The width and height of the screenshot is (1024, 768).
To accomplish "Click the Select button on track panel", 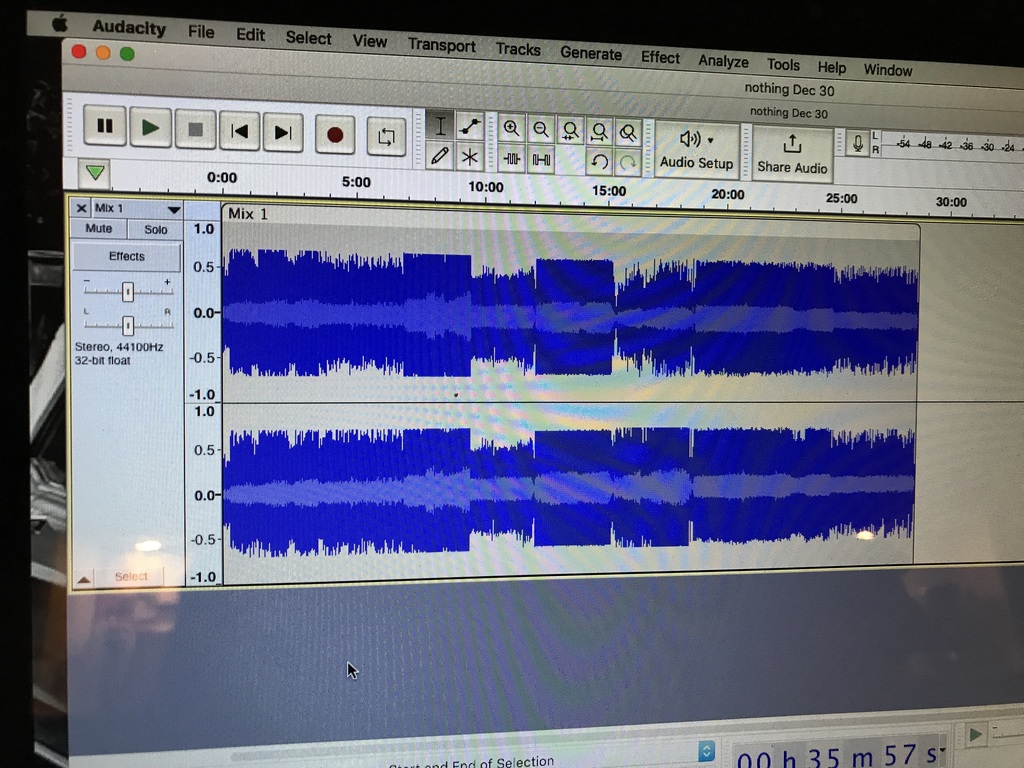I will coord(131,576).
